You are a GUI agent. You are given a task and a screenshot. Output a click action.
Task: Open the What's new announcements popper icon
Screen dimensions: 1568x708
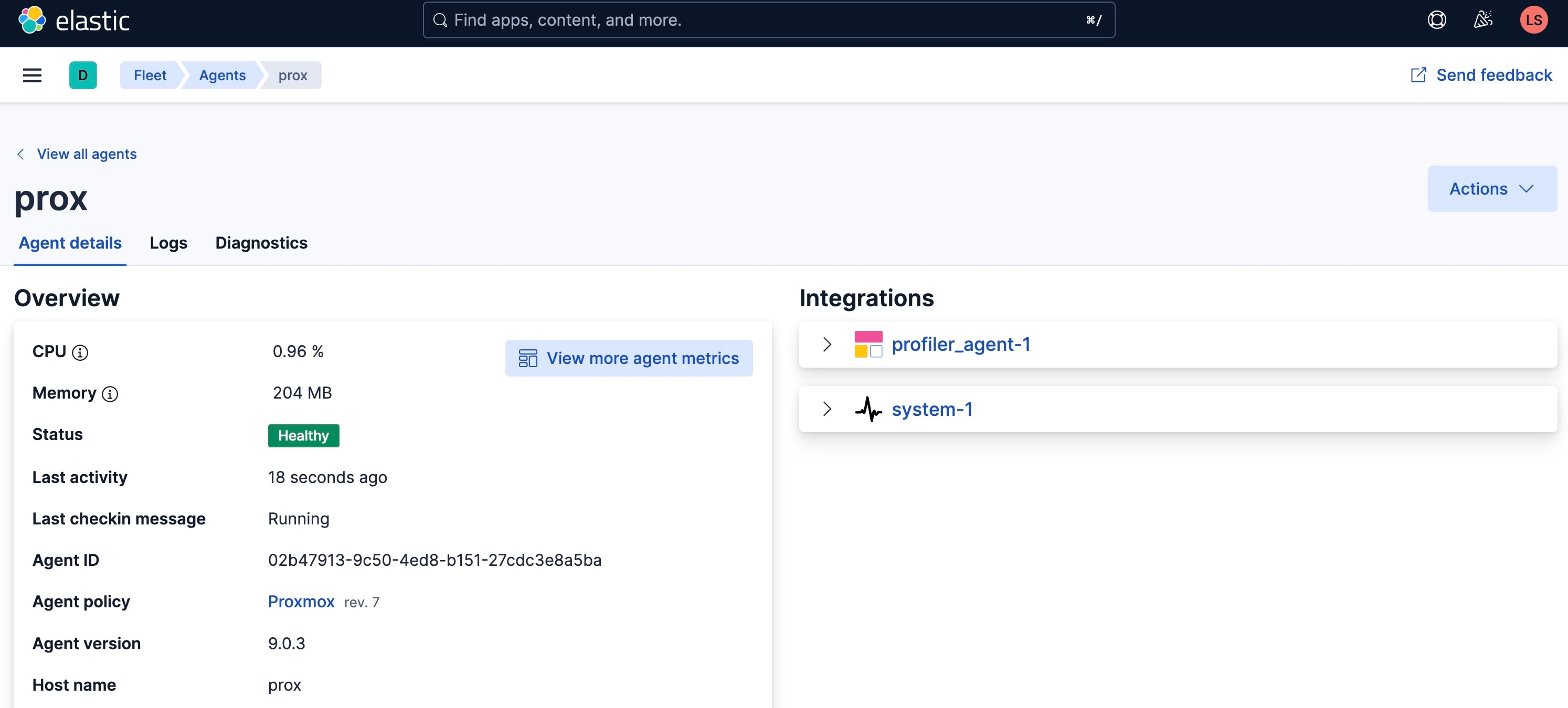click(x=1484, y=19)
